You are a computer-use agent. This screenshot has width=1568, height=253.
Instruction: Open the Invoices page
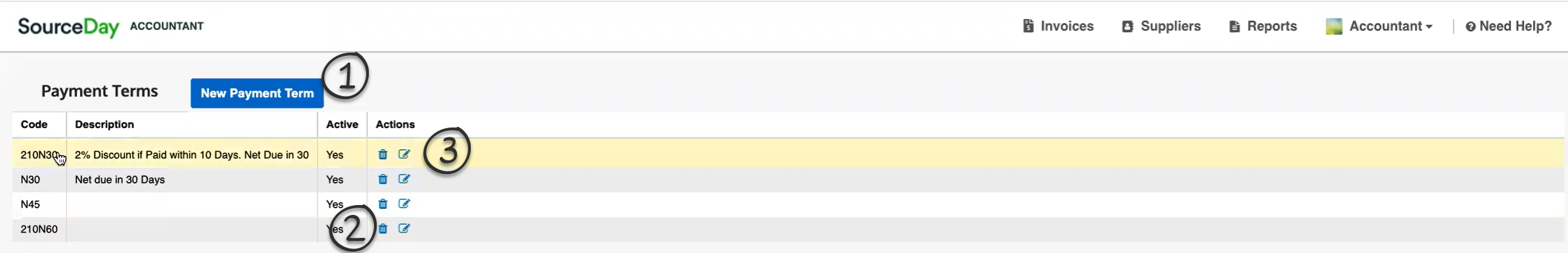coord(1058,26)
